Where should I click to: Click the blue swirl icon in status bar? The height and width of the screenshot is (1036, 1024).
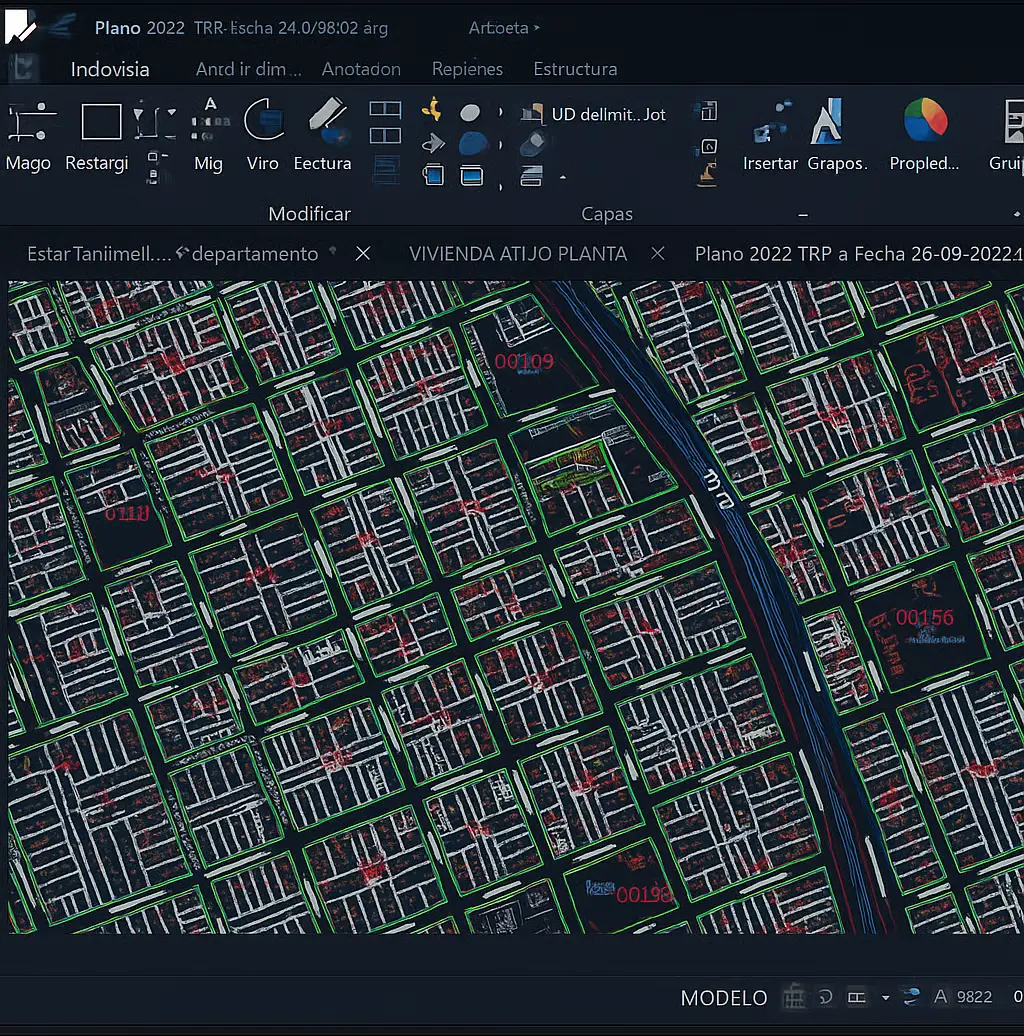click(x=912, y=996)
